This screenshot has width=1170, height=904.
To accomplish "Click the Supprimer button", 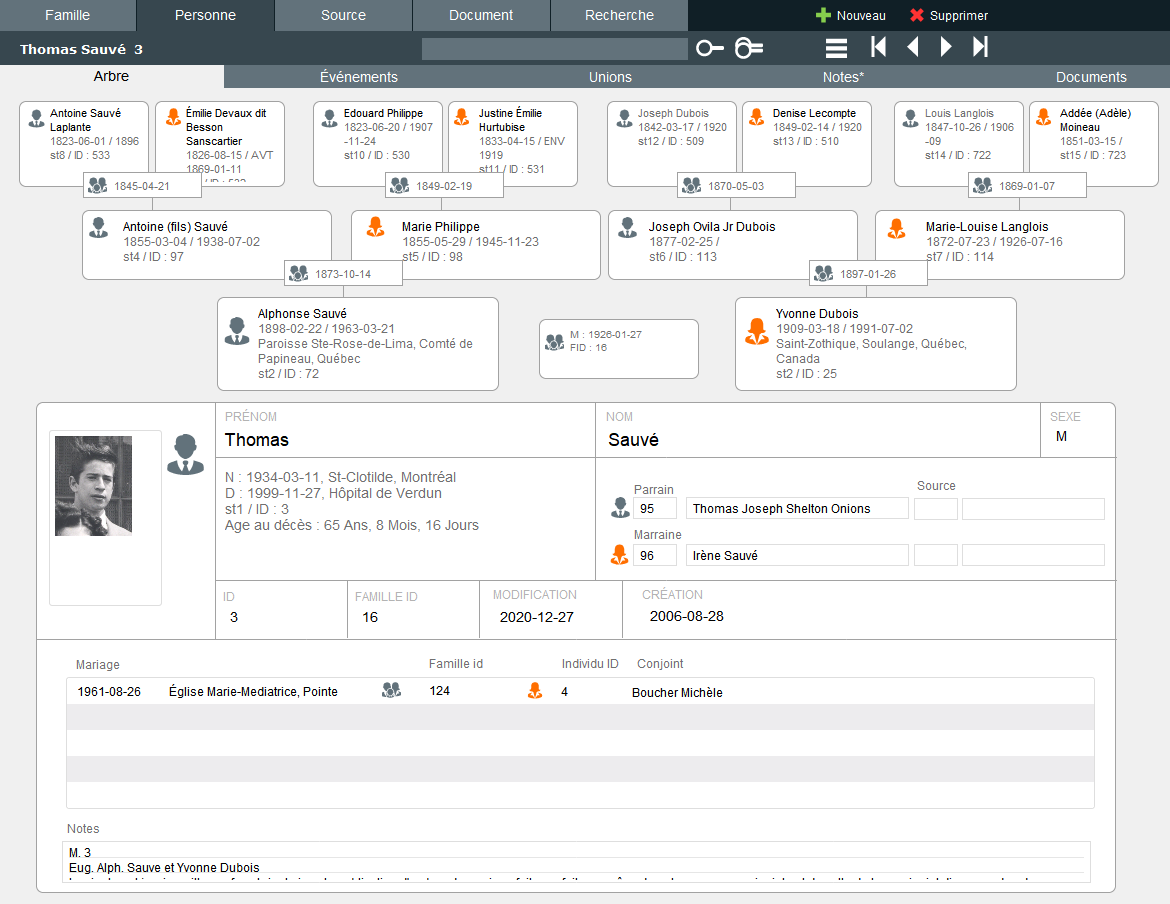I will click(x=949, y=16).
